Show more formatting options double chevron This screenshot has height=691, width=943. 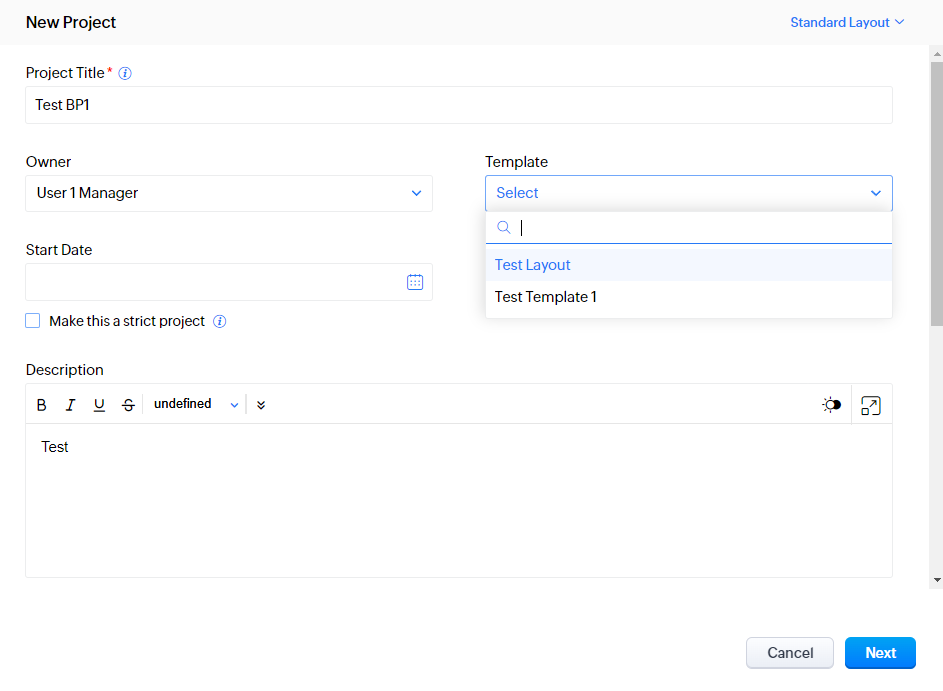pyautogui.click(x=261, y=405)
